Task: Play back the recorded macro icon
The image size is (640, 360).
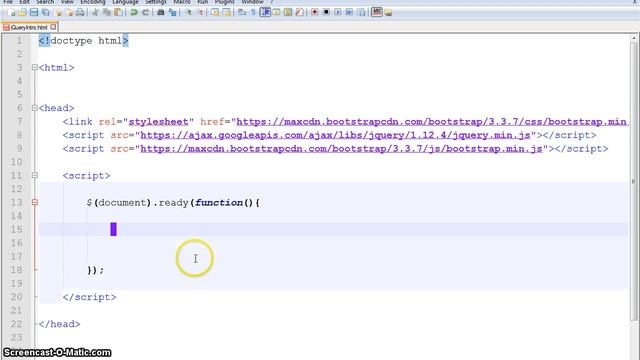Action: click(x=338, y=12)
